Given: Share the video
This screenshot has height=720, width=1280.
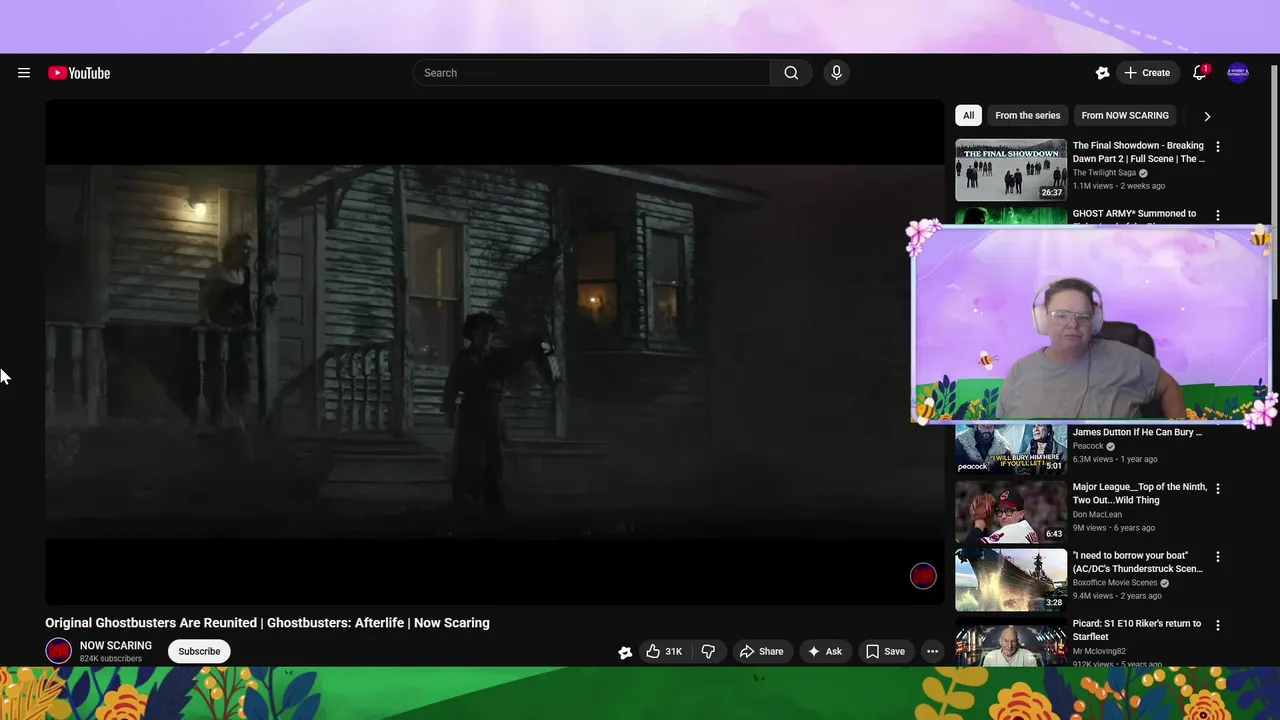Looking at the screenshot, I should coord(761,651).
